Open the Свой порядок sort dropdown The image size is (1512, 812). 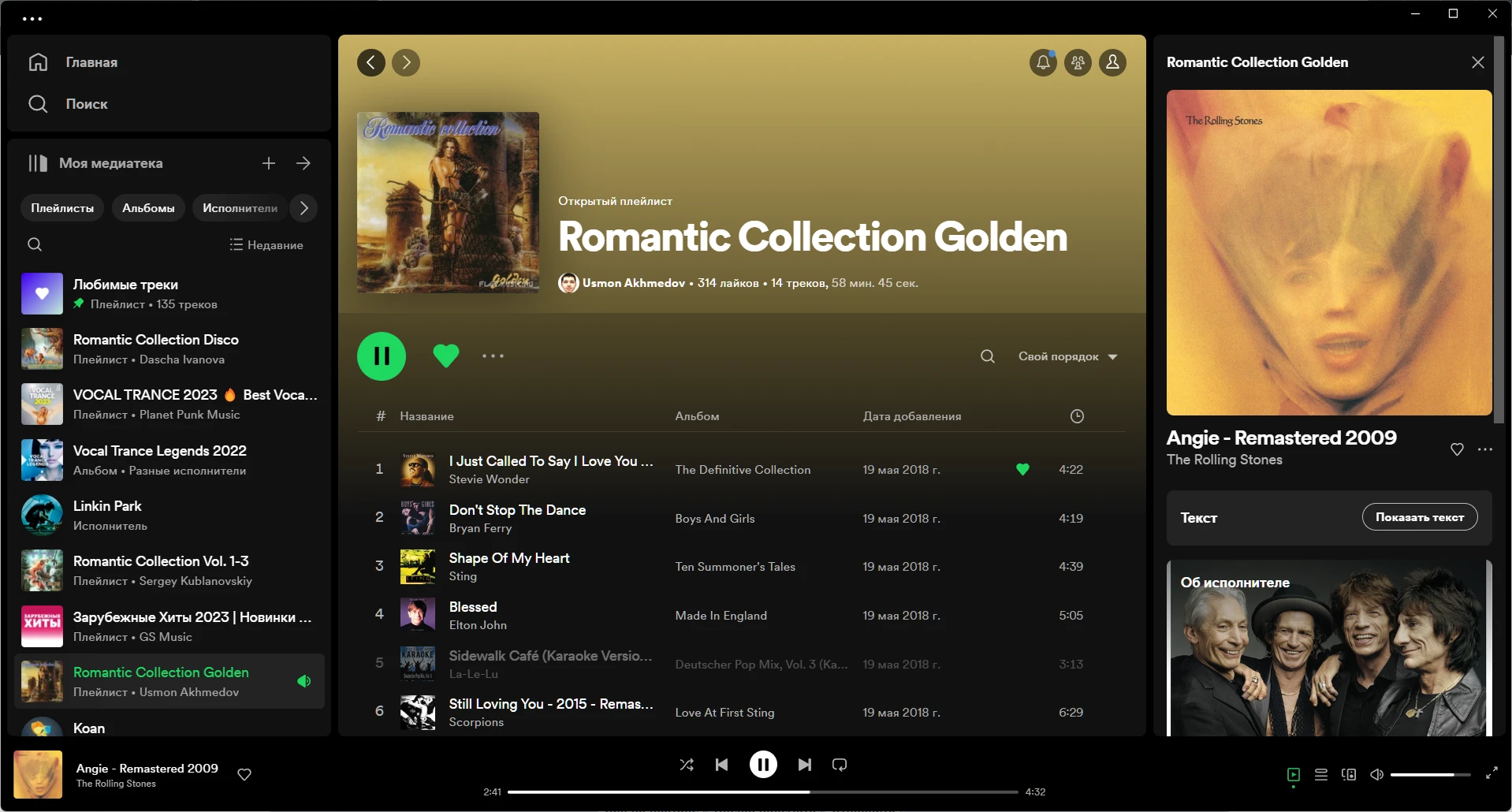[1067, 356]
